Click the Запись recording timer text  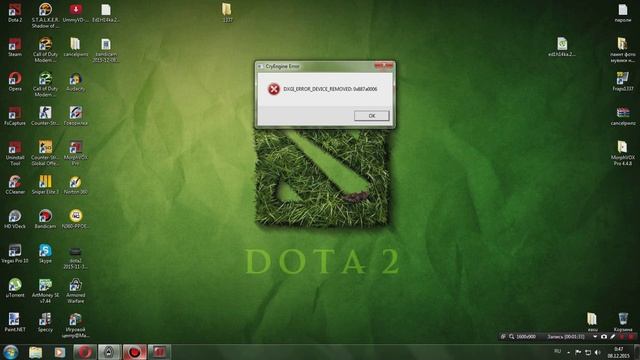coord(566,337)
